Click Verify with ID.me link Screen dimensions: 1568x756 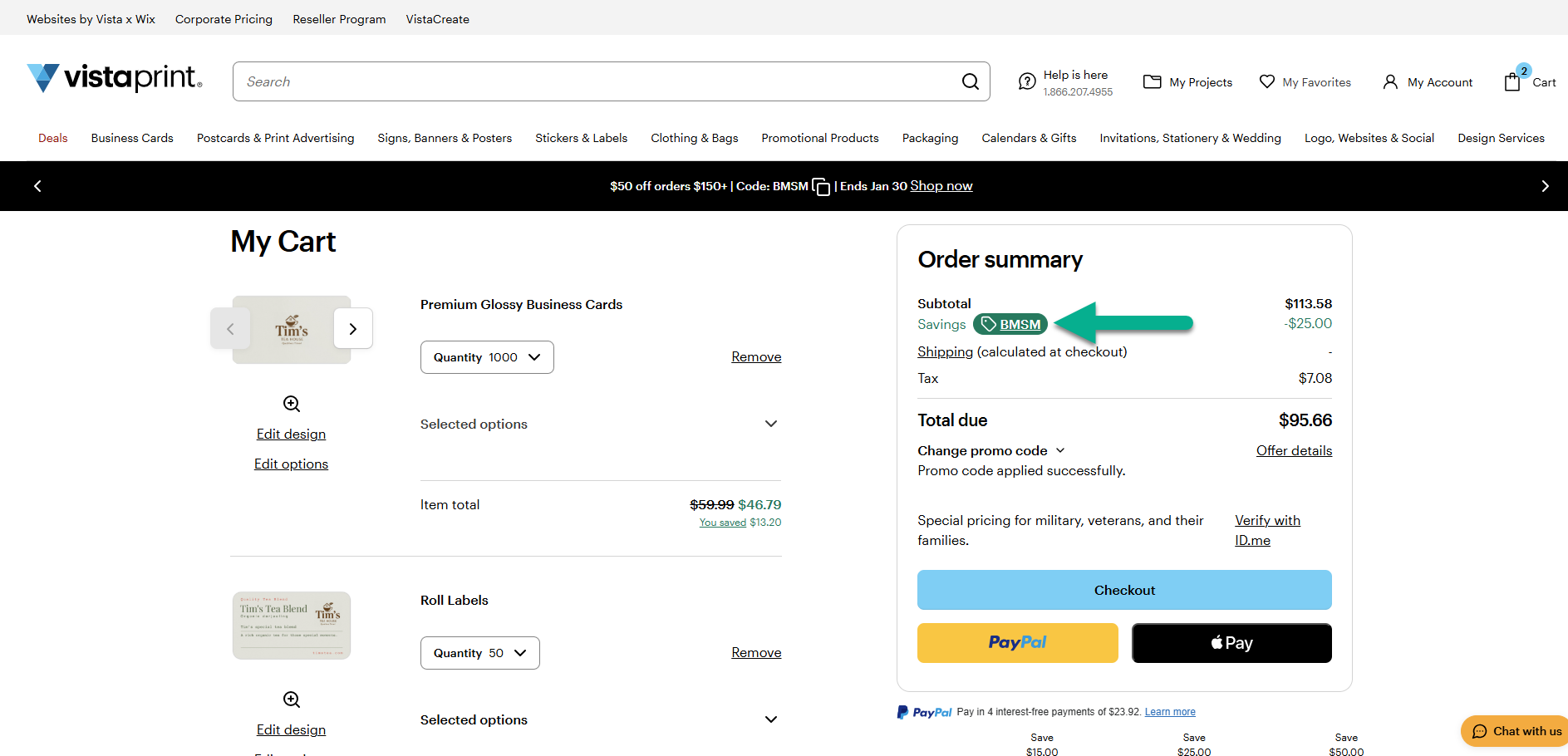point(1267,530)
